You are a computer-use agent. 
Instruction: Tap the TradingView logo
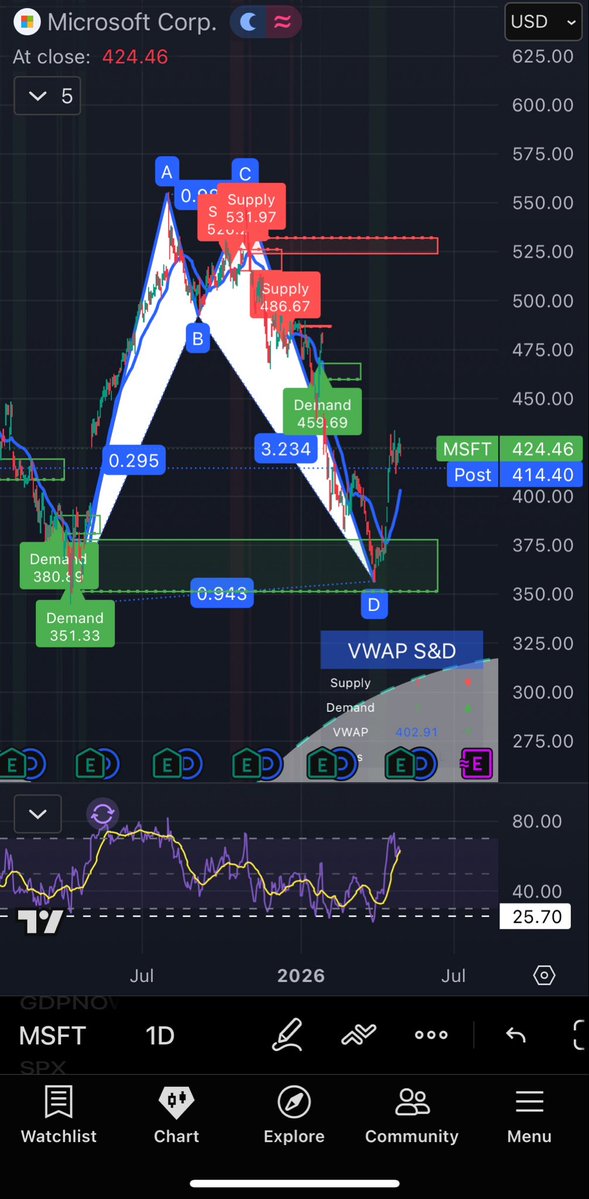41,922
